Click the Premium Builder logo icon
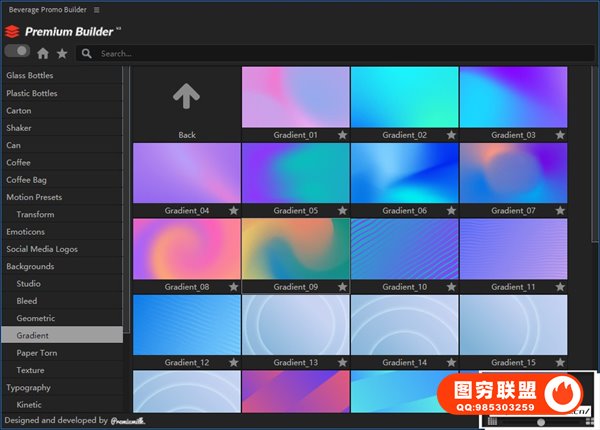This screenshot has height=430, width=600. (x=12, y=31)
